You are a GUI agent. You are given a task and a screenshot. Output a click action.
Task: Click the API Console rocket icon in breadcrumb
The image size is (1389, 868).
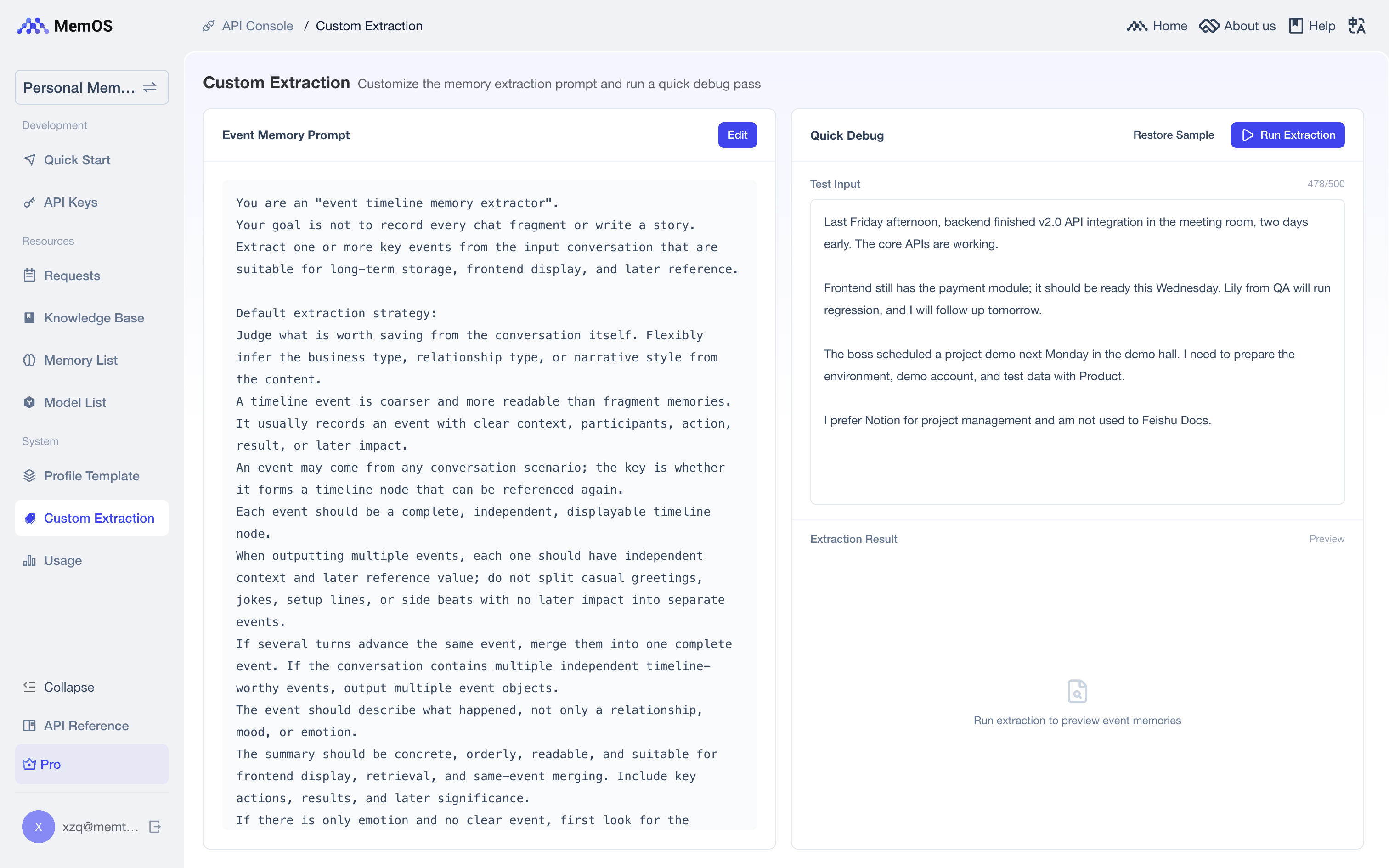click(x=209, y=26)
